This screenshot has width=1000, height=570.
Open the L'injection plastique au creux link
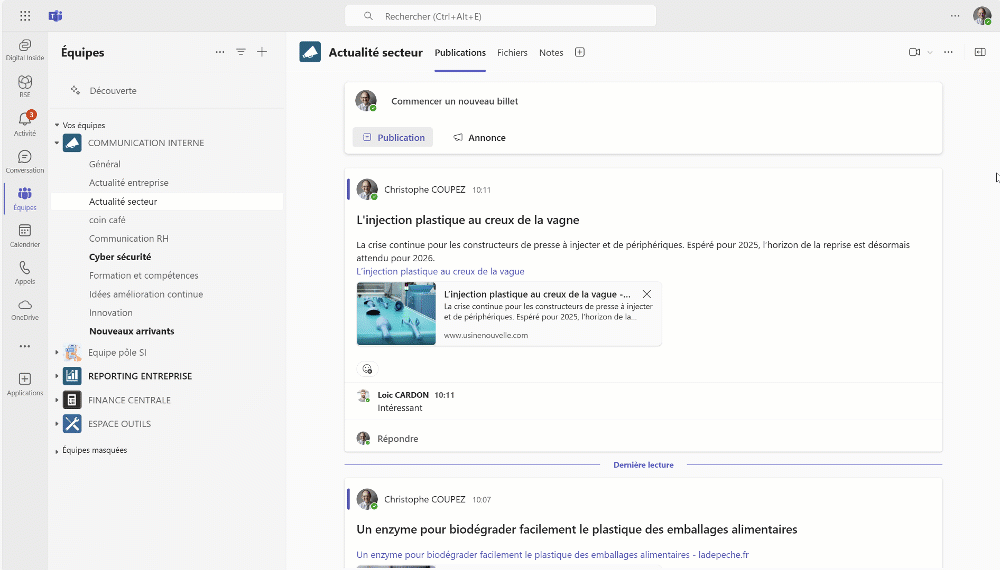click(440, 271)
